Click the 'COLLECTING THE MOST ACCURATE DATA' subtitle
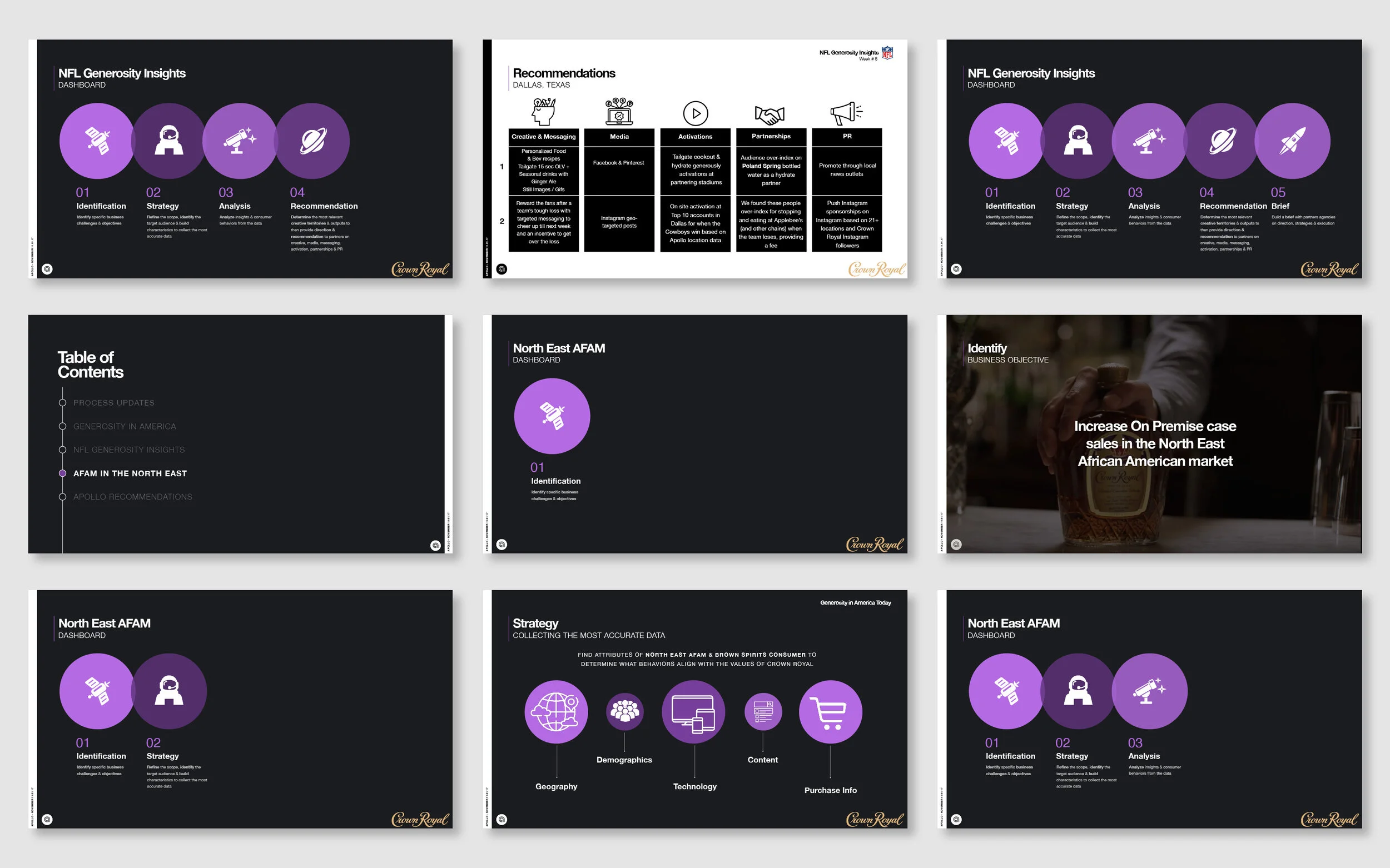1390x868 pixels. click(x=589, y=636)
